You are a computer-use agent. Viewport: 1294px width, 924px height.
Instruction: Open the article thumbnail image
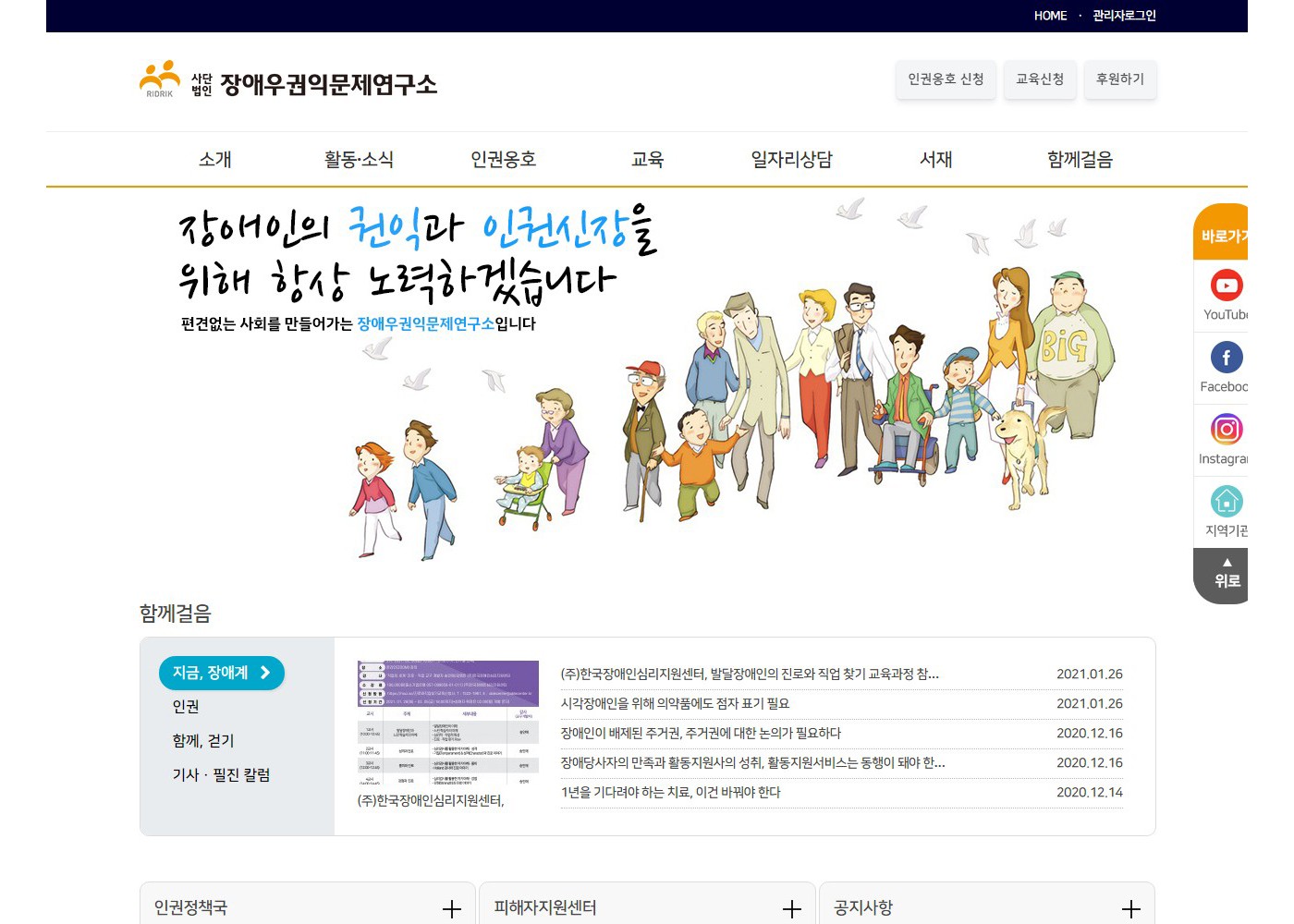tap(447, 723)
